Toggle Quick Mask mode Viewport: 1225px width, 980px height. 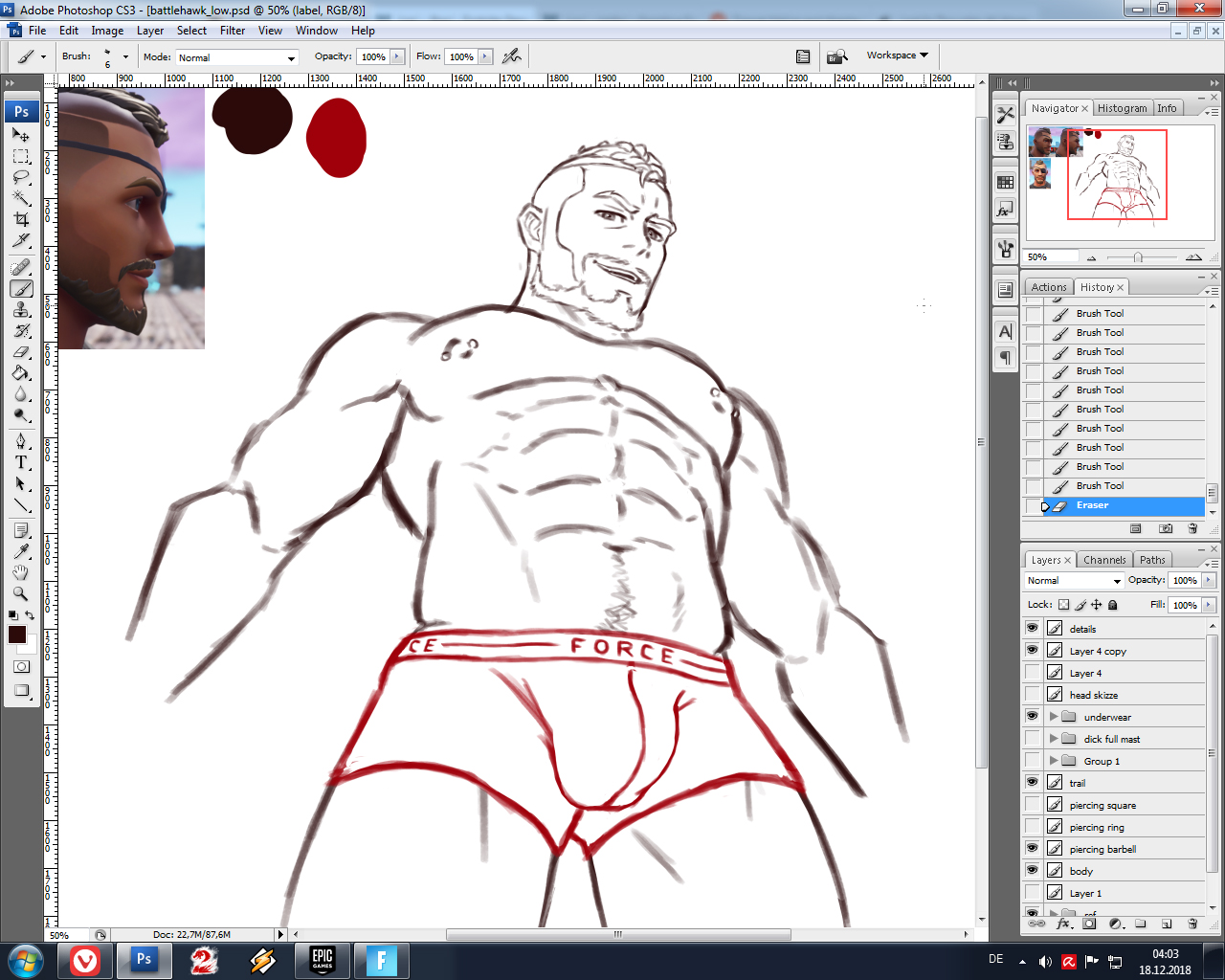point(21,667)
